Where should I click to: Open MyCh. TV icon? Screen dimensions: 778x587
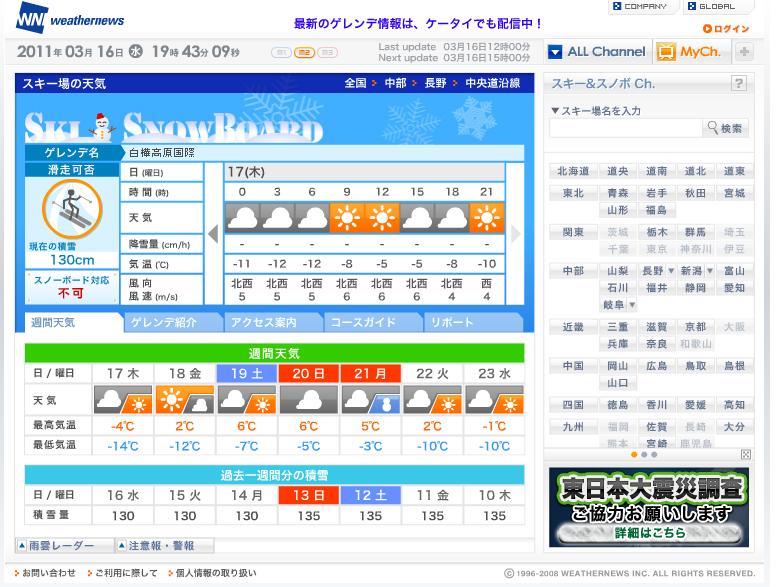click(666, 52)
